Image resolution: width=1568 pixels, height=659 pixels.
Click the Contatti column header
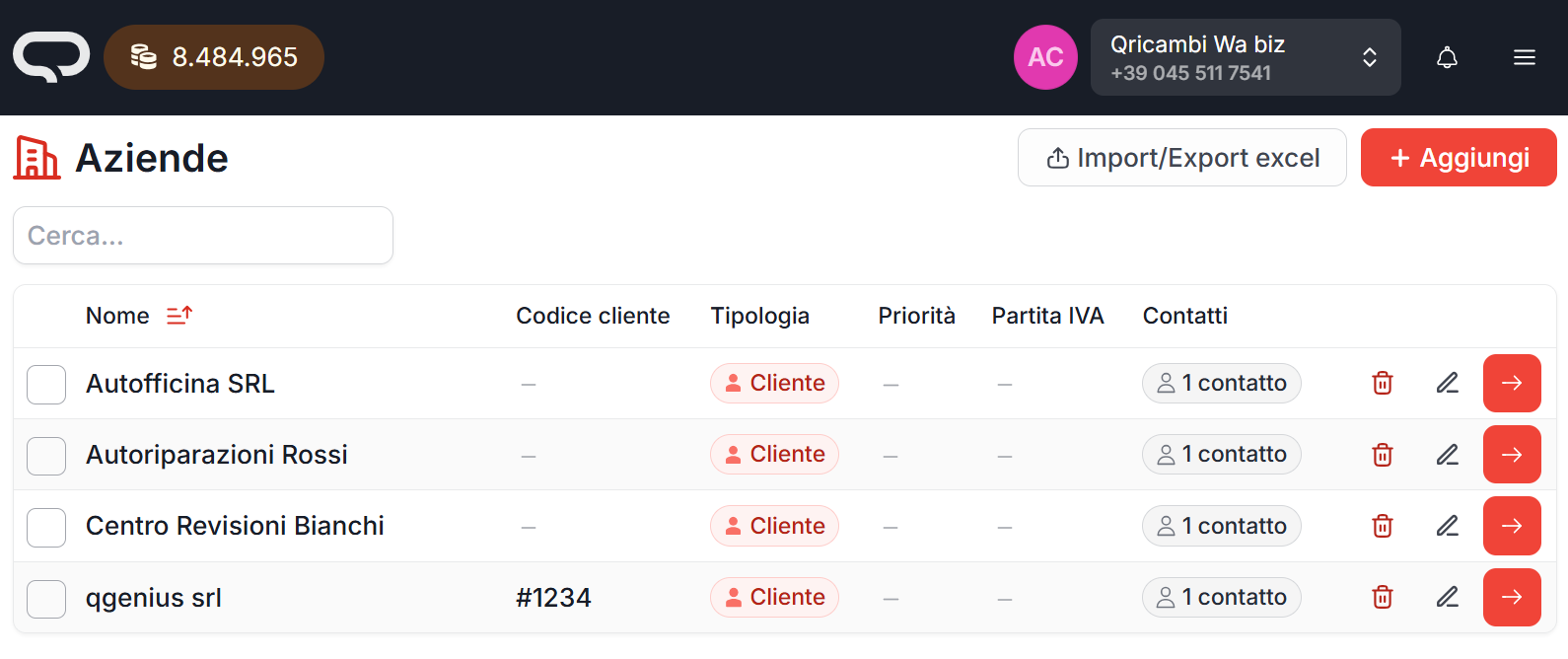[1184, 316]
